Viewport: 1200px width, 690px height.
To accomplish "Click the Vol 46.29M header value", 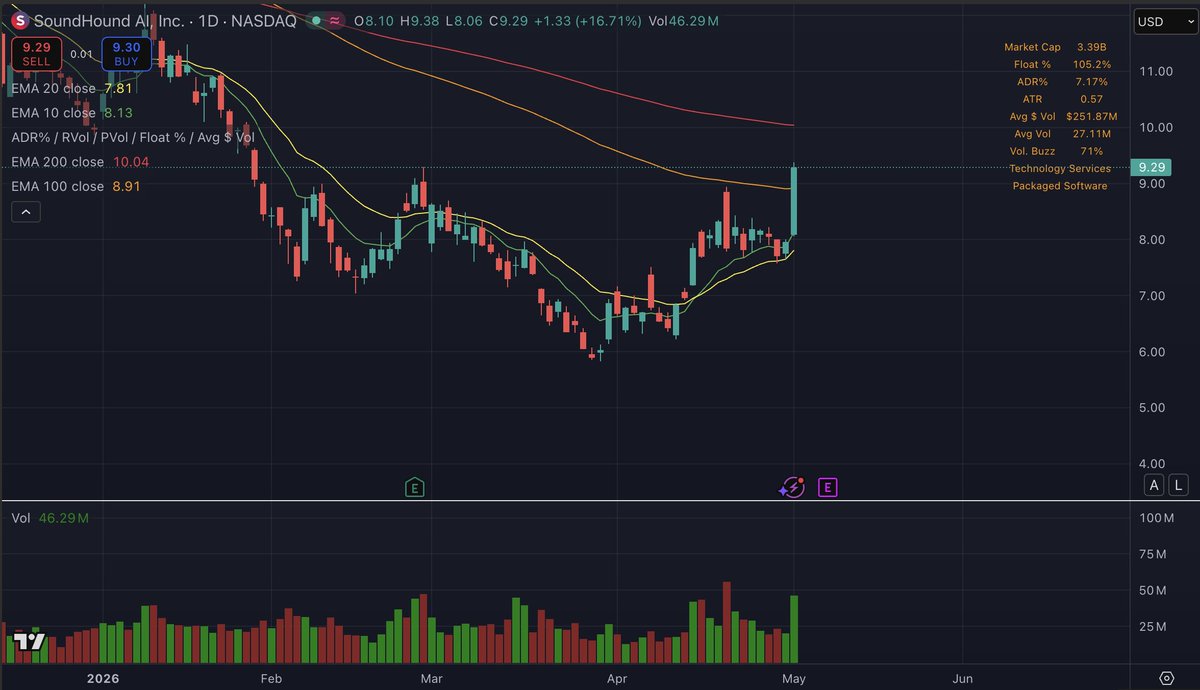I will tap(683, 21).
